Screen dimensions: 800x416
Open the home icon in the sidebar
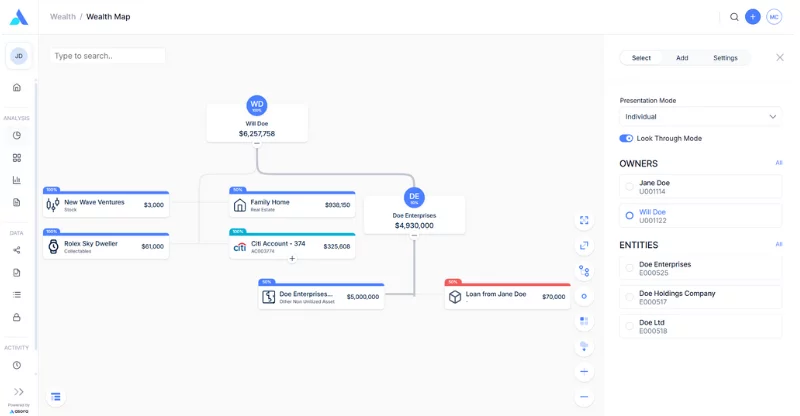(x=17, y=87)
